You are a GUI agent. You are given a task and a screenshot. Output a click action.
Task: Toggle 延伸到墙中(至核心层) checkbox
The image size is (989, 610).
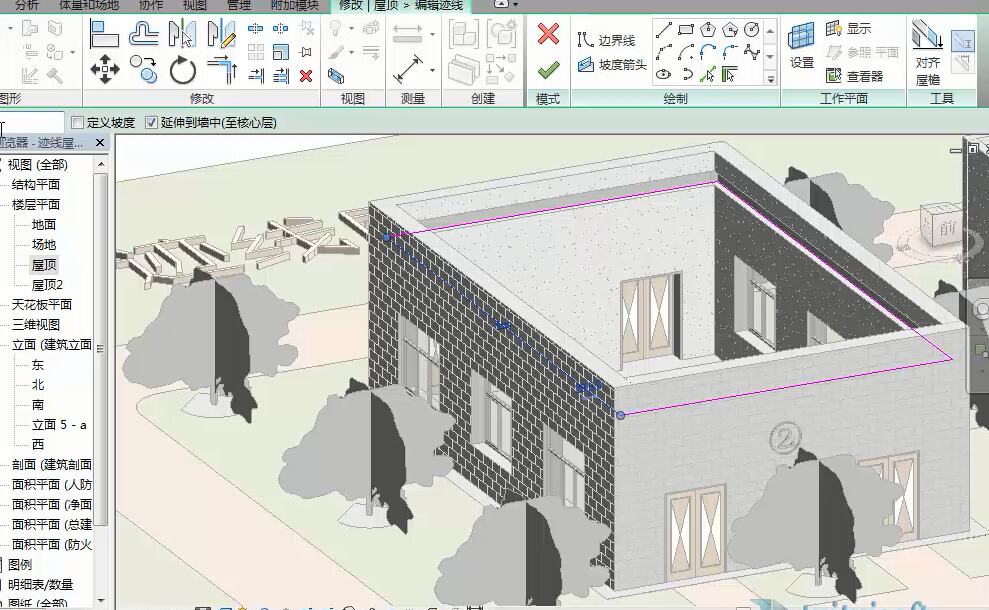pyautogui.click(x=151, y=122)
